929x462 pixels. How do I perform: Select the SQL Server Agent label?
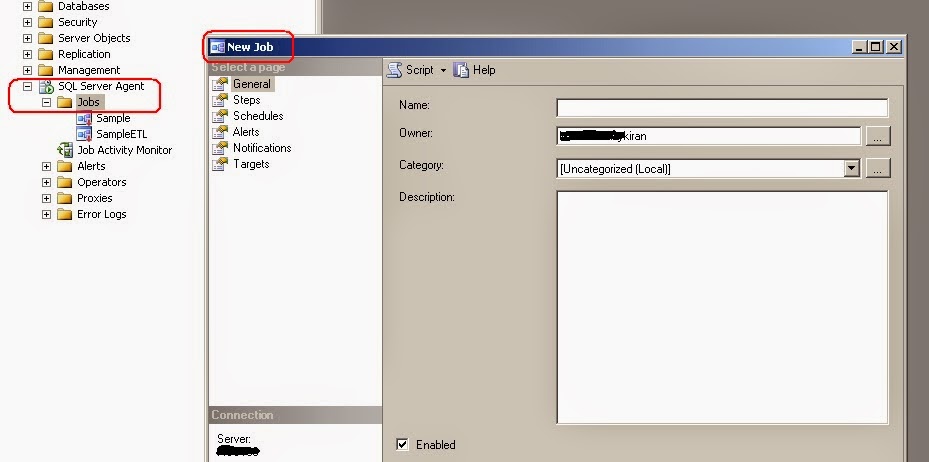tap(101, 86)
